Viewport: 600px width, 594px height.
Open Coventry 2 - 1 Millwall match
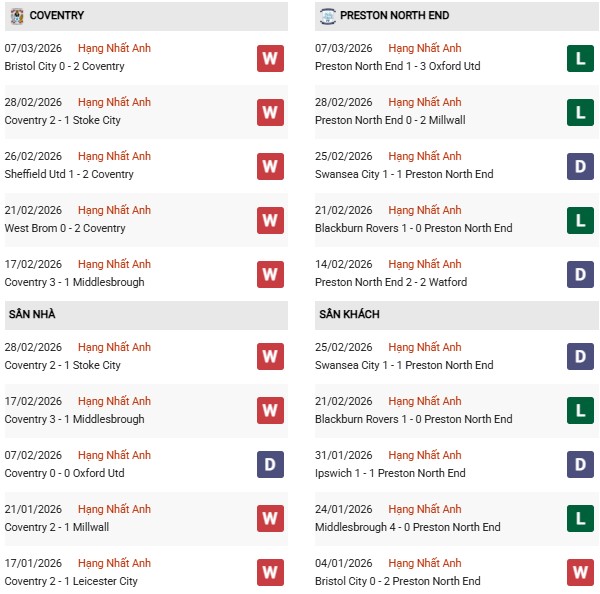tap(57, 528)
